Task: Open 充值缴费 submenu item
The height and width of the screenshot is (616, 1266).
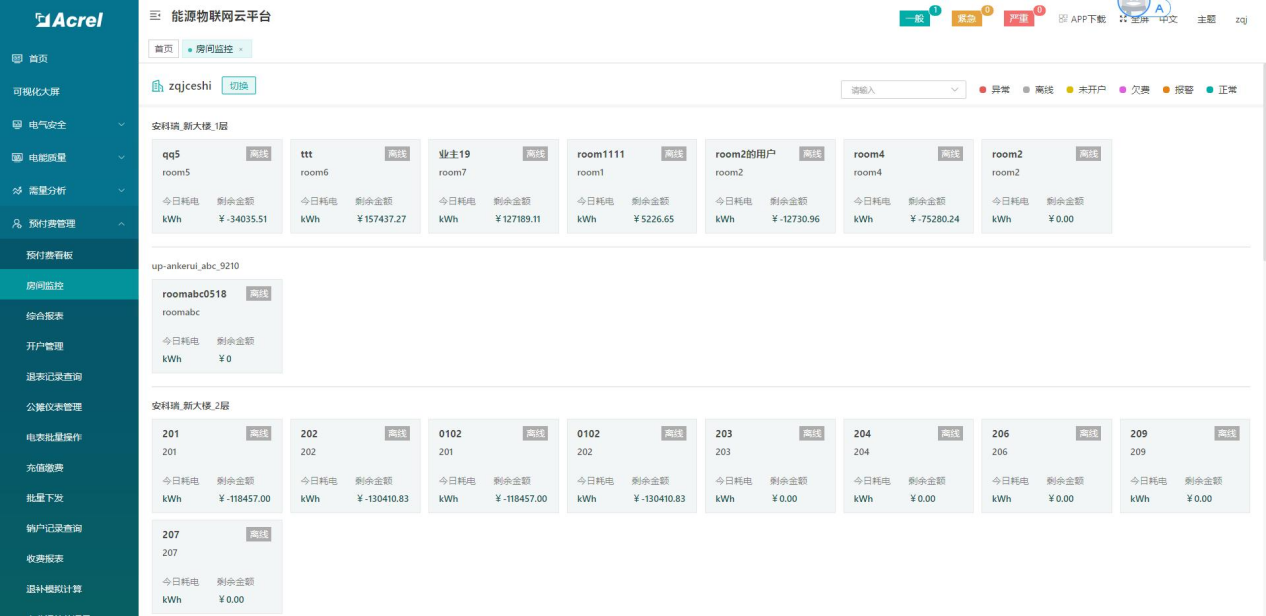Action: pyautogui.click(x=69, y=467)
